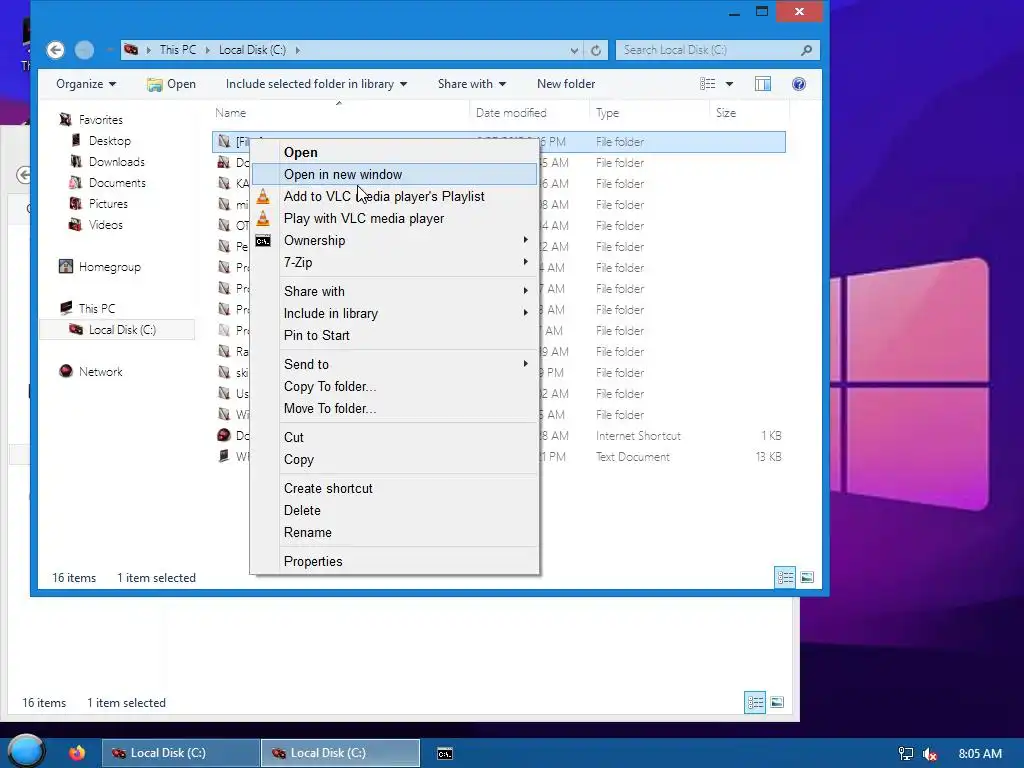The width and height of the screenshot is (1024, 768).
Task: Open Pictures in navigation pane
Action: 108,203
